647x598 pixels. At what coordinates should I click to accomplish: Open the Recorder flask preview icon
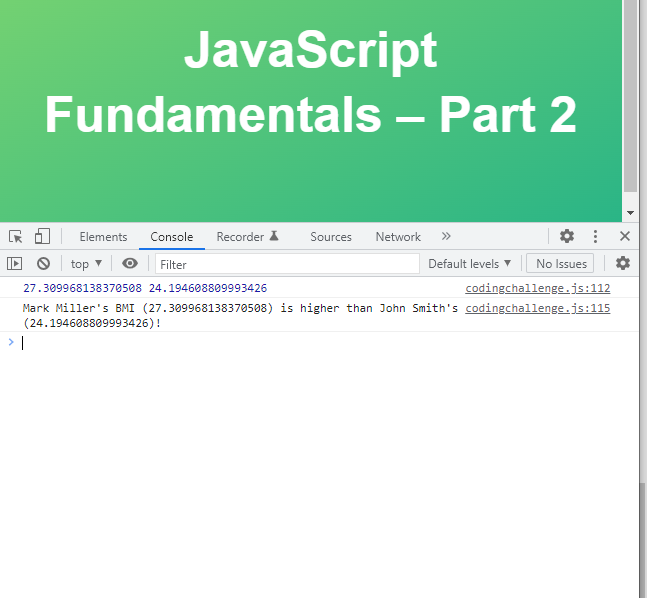(274, 236)
